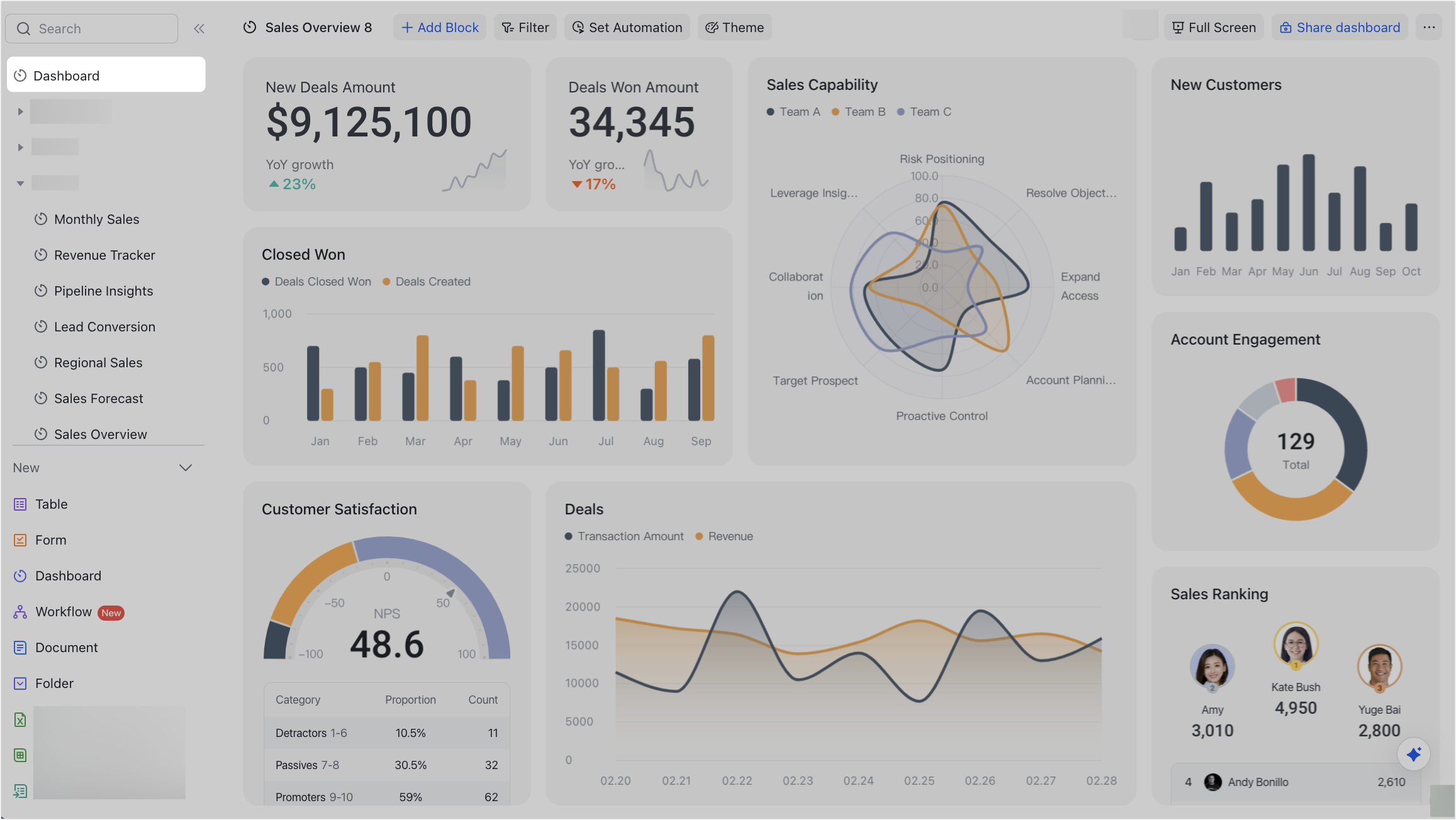Click the Full Screen icon
Image resolution: width=1456 pixels, height=820 pixels.
(x=1177, y=27)
